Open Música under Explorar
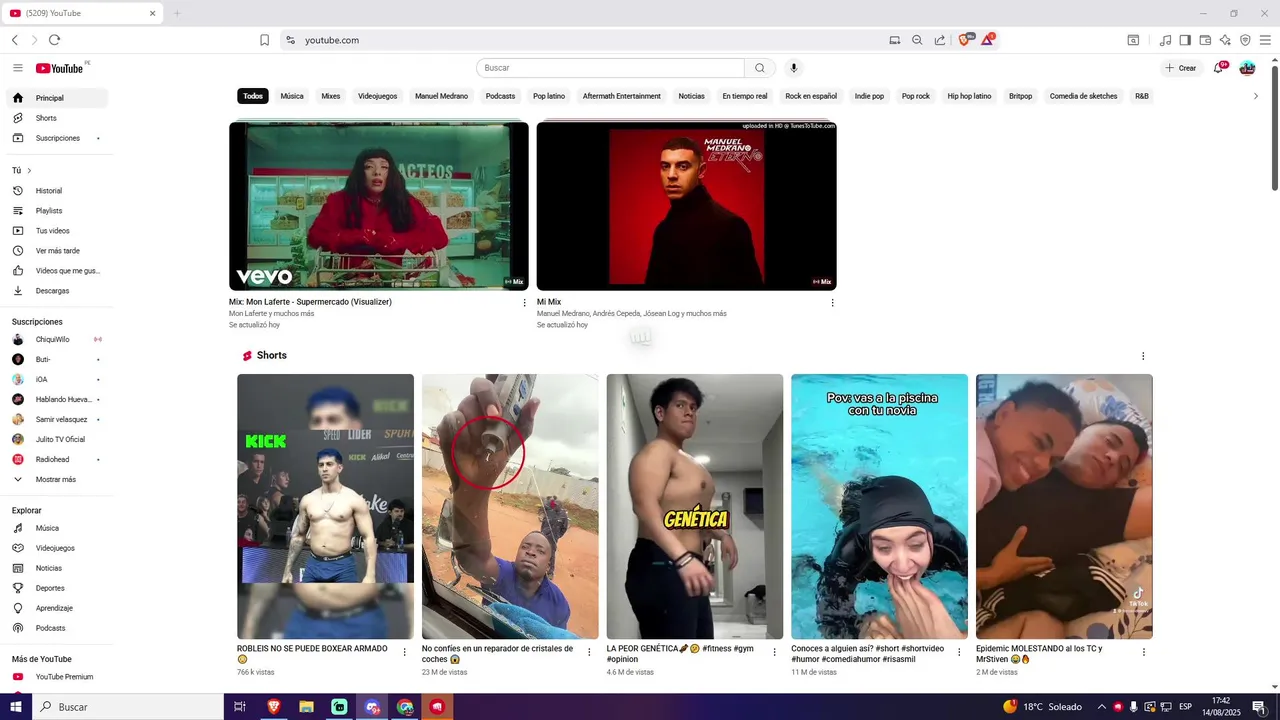The width and height of the screenshot is (1280, 720). click(x=58, y=528)
